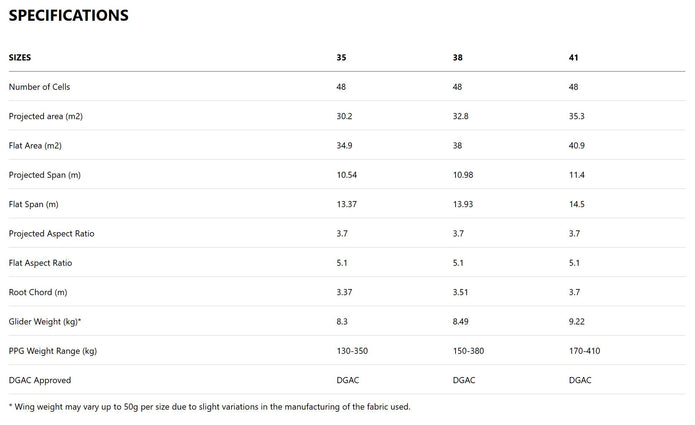Select the 10.98 projected span value
Viewport: 695px width, 425px height.
tap(464, 175)
